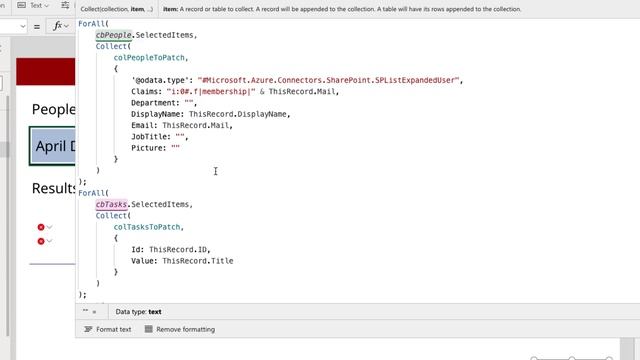Click the Department: field name
This screenshot has width=640, height=360.
point(156,103)
